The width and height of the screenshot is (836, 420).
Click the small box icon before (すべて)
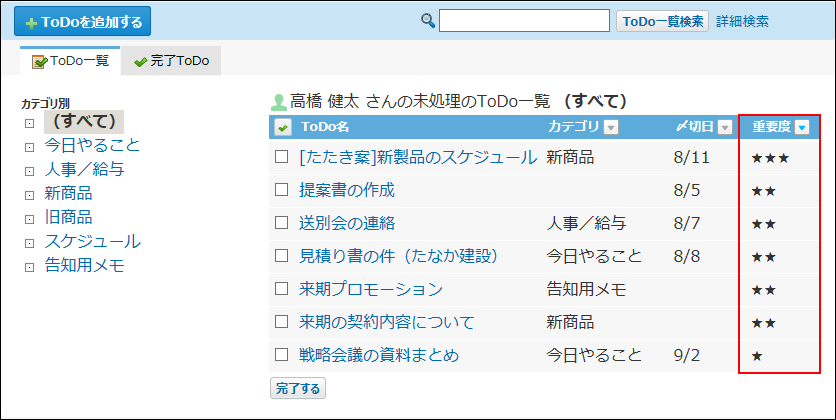coord(29,124)
